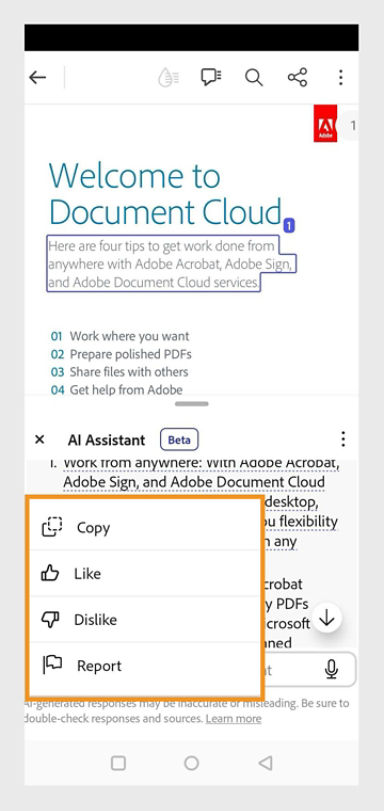Open the search magnifier icon
Viewport: 384px width, 811px height.
click(x=254, y=78)
